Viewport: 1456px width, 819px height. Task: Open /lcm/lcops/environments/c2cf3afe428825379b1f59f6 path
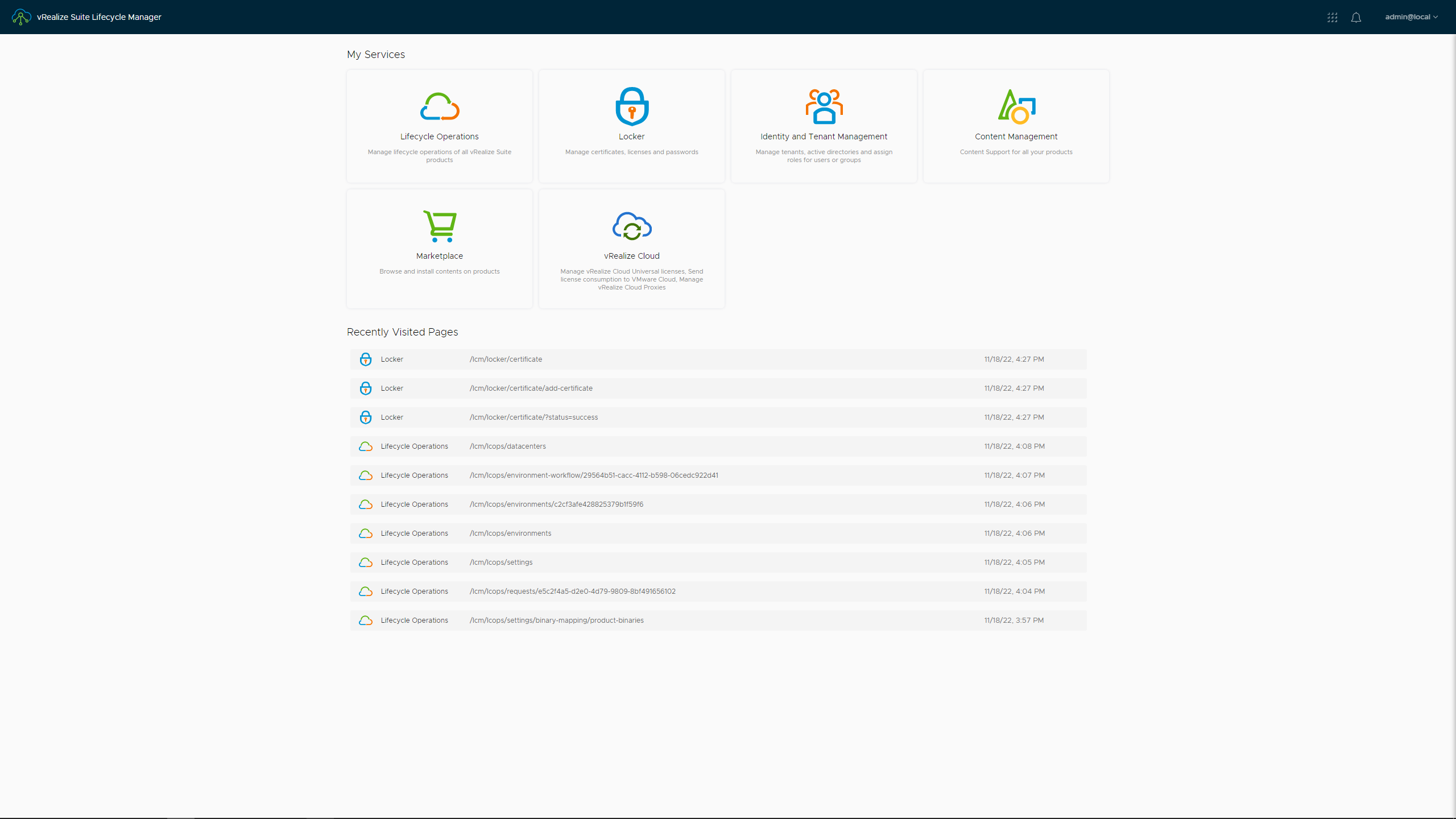click(x=556, y=504)
